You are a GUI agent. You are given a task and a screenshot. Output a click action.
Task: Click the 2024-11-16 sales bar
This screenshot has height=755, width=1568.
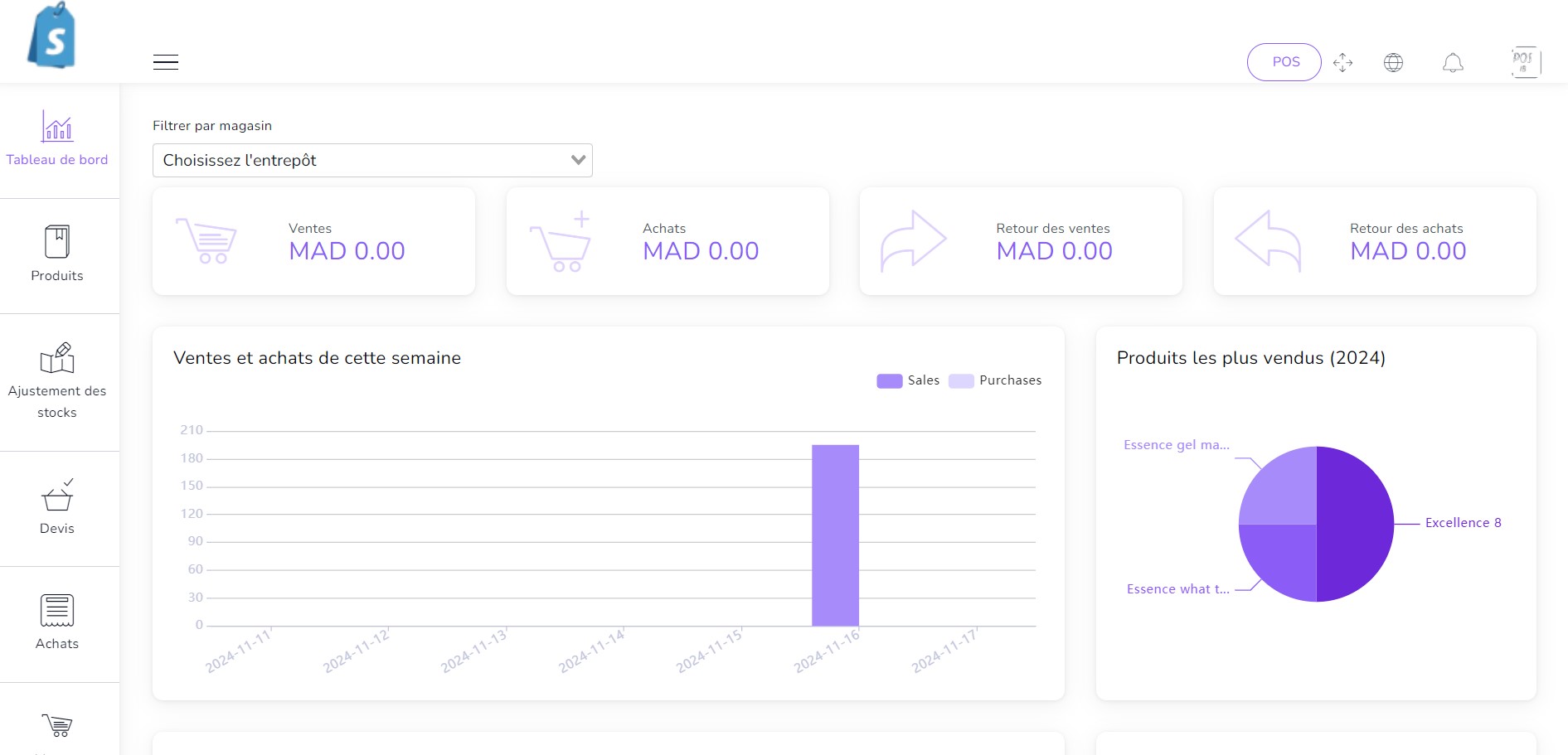coord(835,535)
